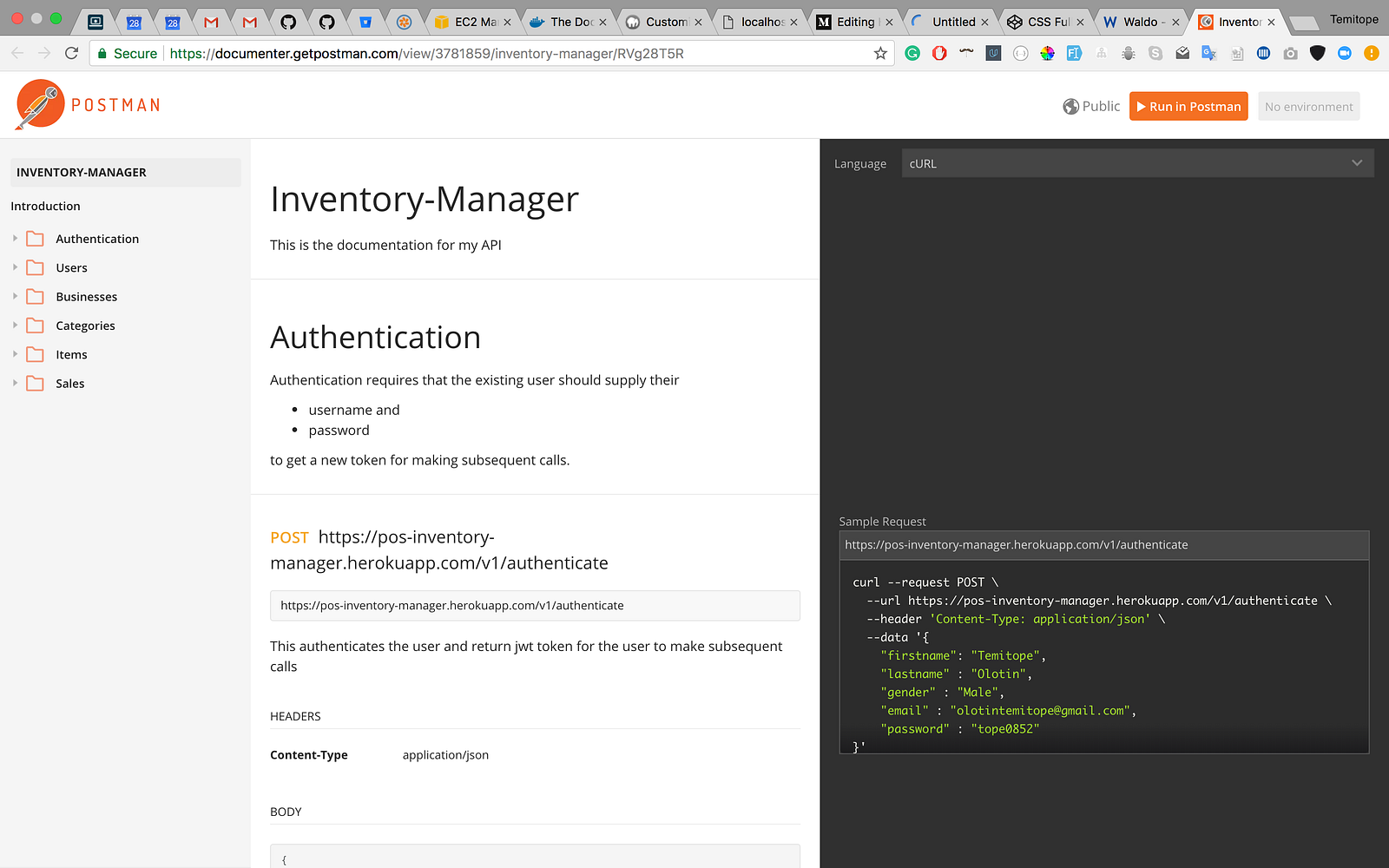
Task: Expand the Items folder arrow
Action: [15, 354]
